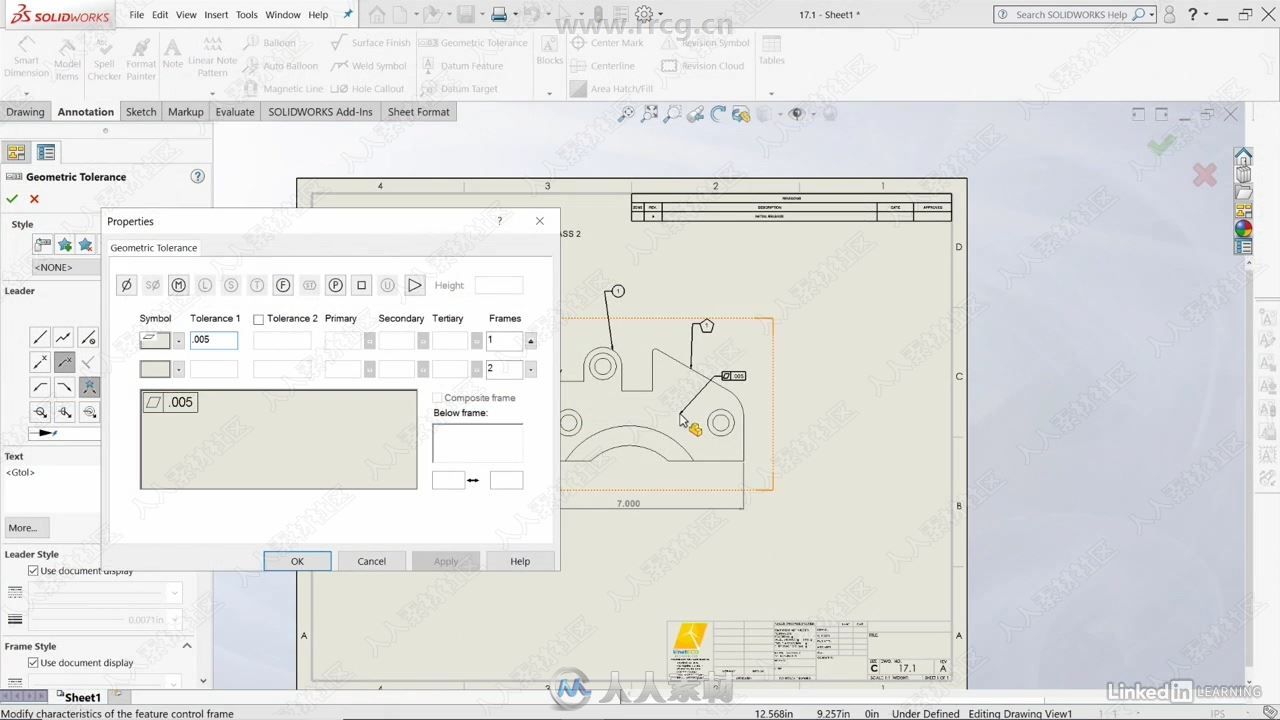Select the Drawing tab
Image resolution: width=1280 pixels, height=720 pixels.
25,112
